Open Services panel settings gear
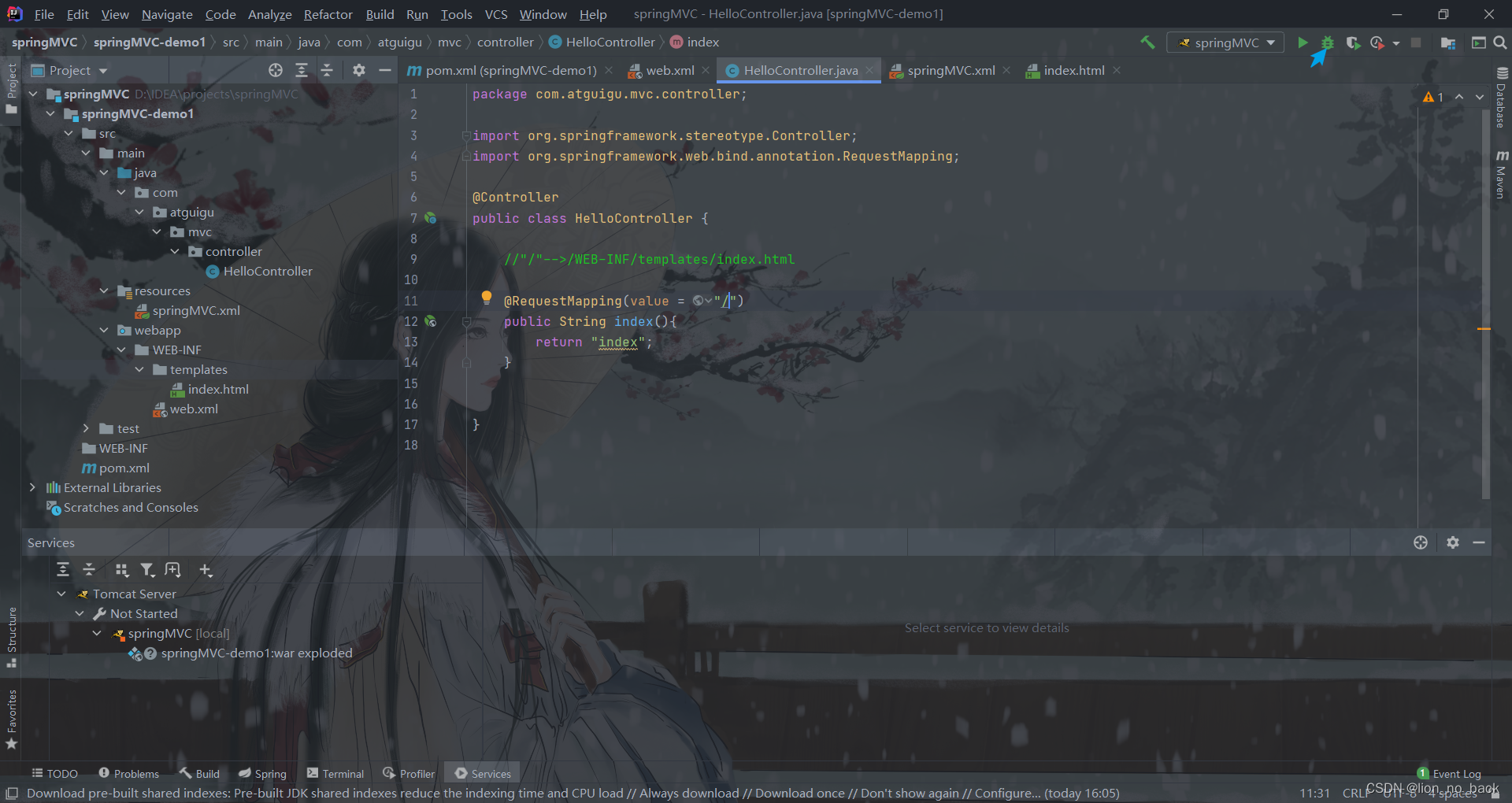The width and height of the screenshot is (1512, 803). 1453,542
